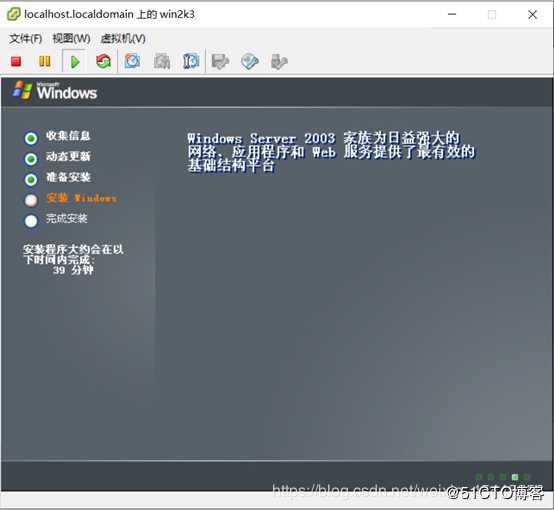Click the console window title bar icon
The width and height of the screenshot is (554, 510).
[x=13, y=14]
